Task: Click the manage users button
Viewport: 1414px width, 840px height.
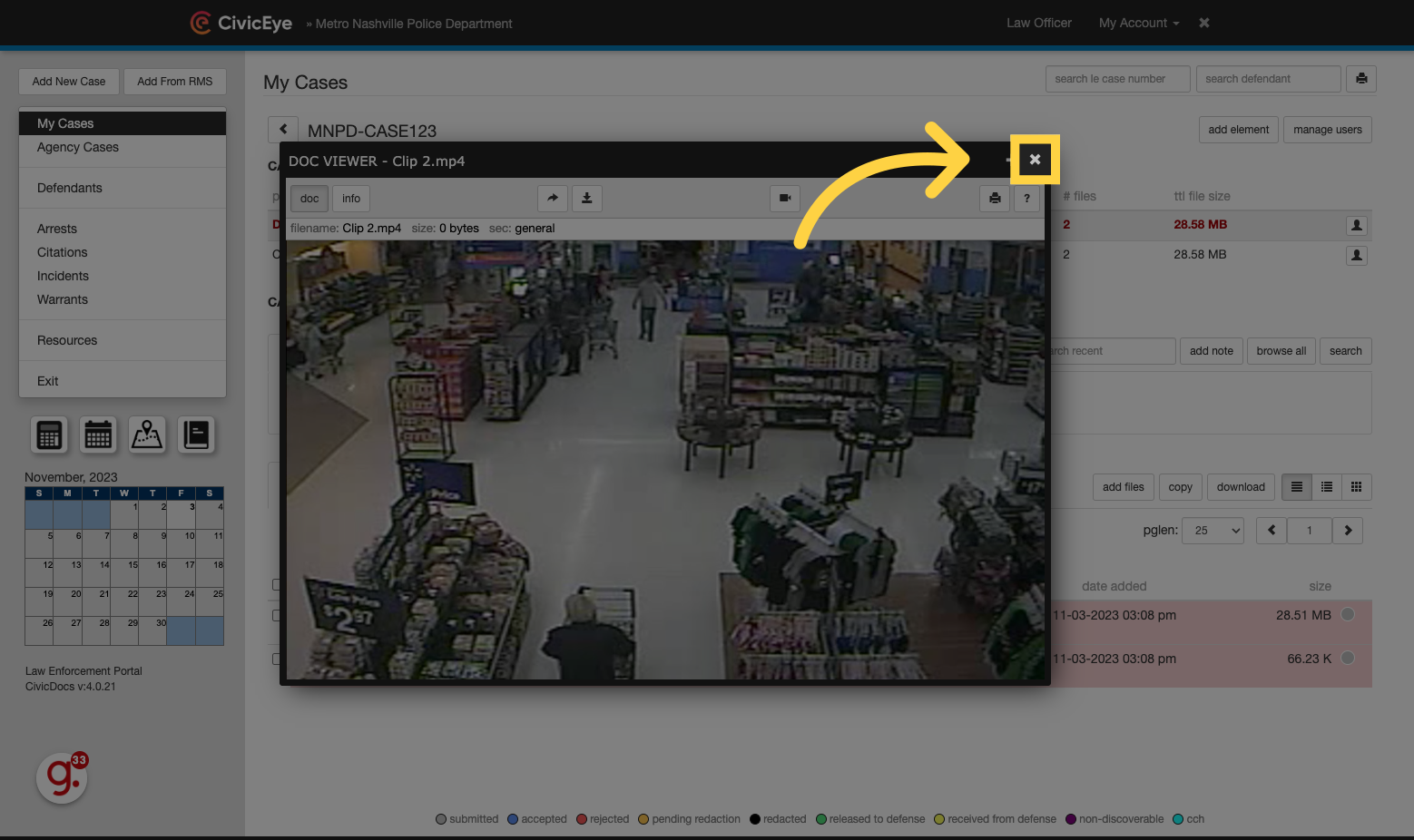Action: [1328, 130]
